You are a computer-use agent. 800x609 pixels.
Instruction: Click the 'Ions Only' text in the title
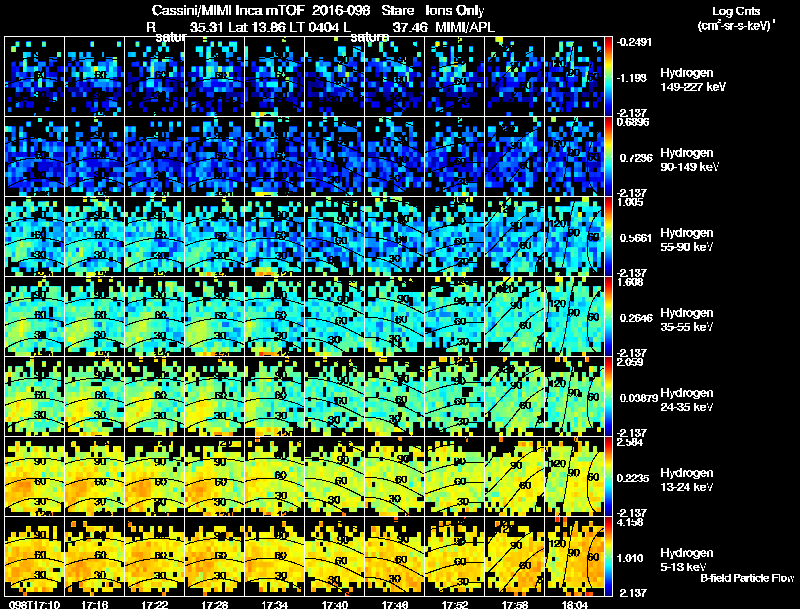[455, 10]
